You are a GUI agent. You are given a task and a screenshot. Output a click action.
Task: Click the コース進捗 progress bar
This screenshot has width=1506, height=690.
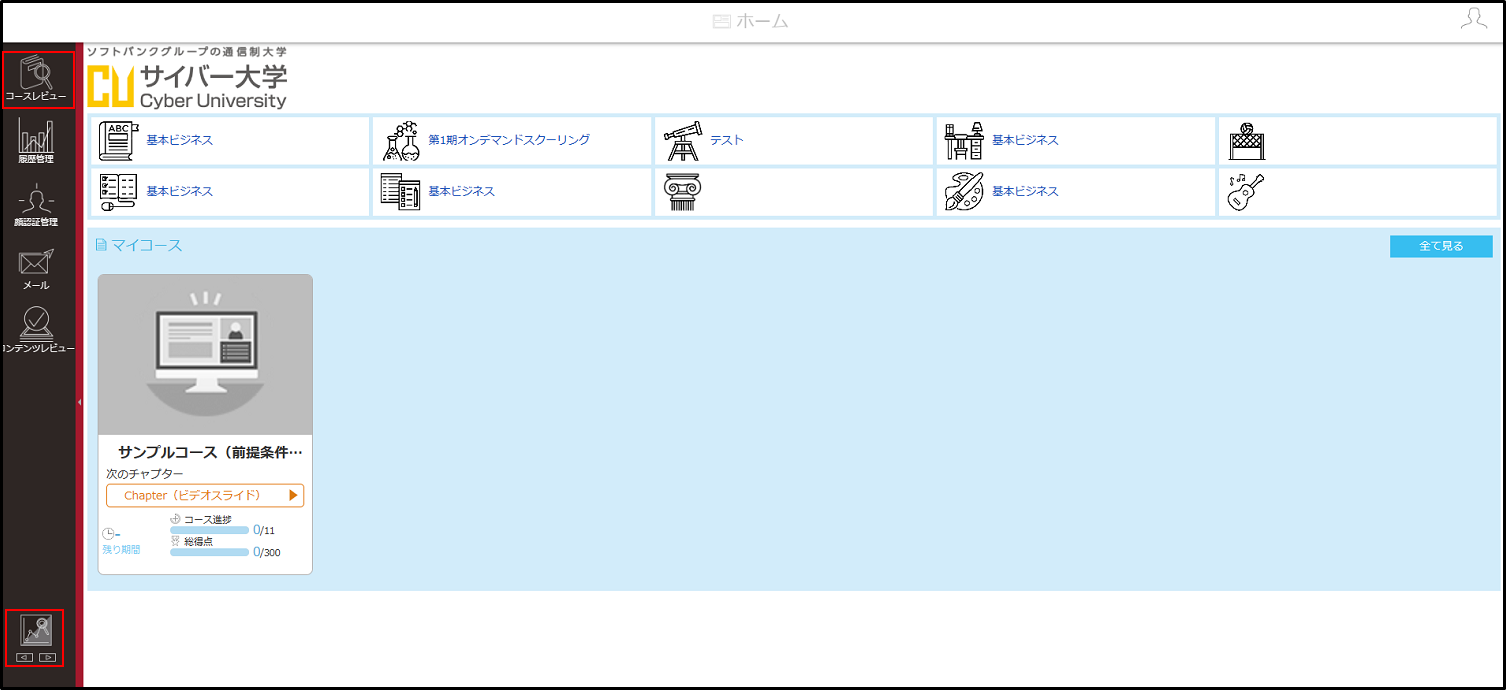coord(209,531)
